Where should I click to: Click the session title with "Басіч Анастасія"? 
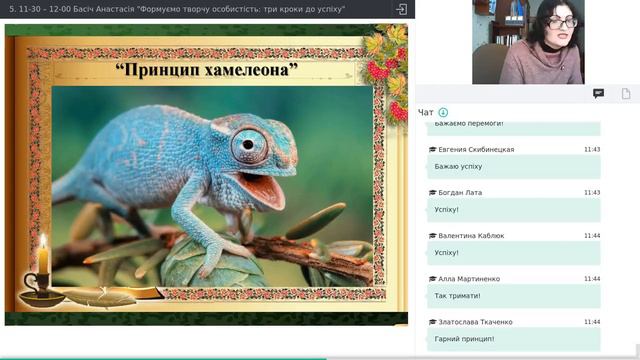(177, 9)
